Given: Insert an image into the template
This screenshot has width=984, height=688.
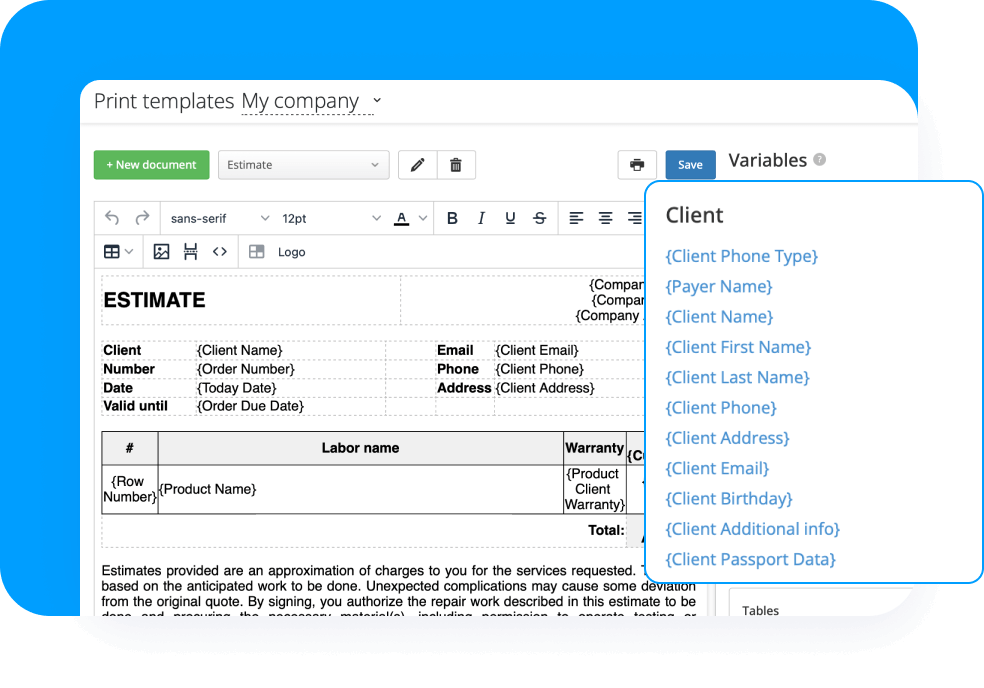Looking at the screenshot, I should pos(161,251).
